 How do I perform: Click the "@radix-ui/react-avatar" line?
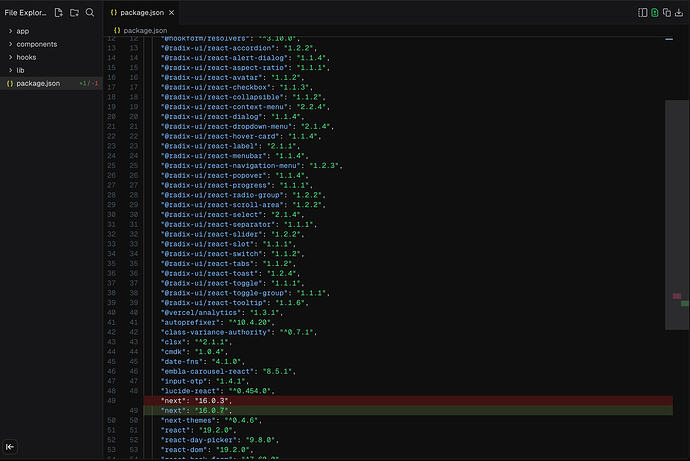(x=233, y=77)
